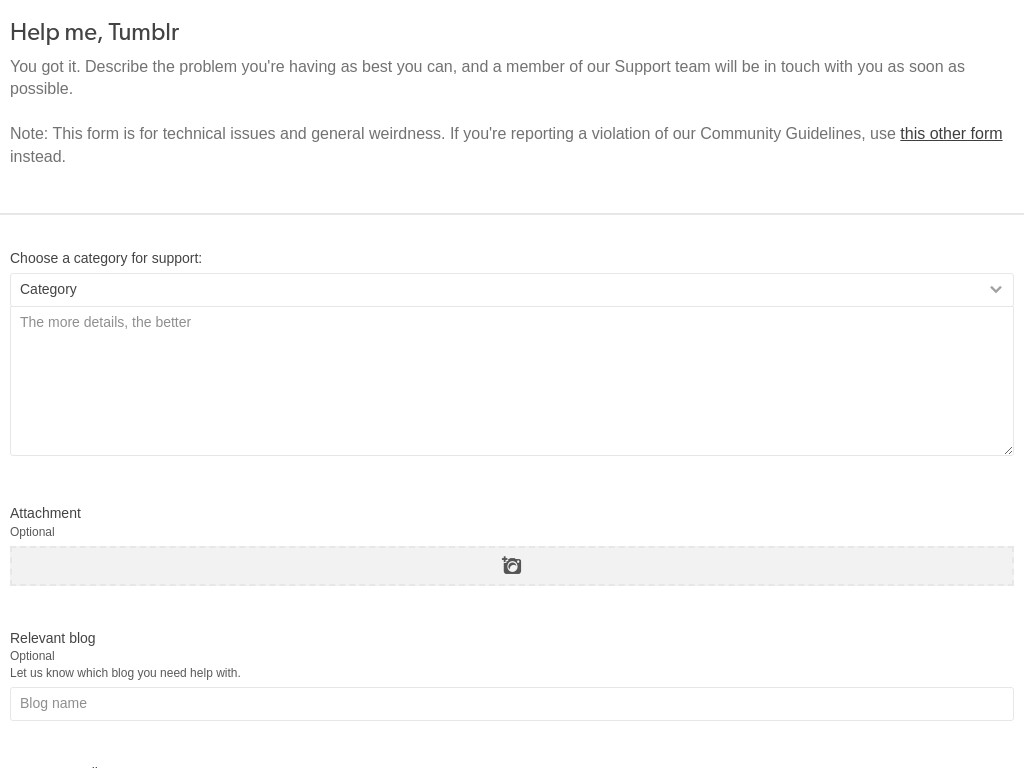Click the "Support team" words in intro
This screenshot has height=768, width=1024.
tap(662, 67)
